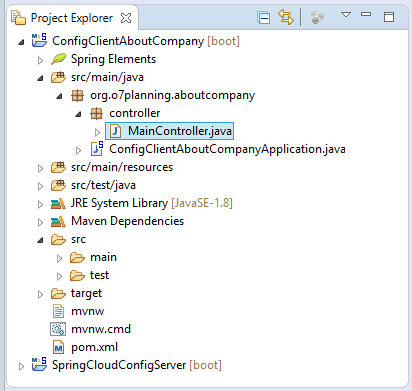Click the Spring Elements leaf icon
The width and height of the screenshot is (412, 391).
pyautogui.click(x=59, y=59)
